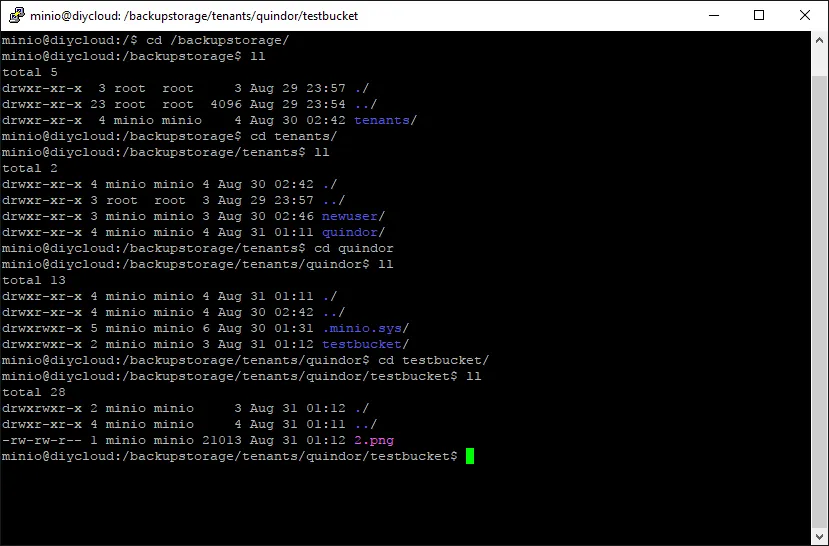Click the '-rw-rw-r--' permissions of 2.png
The height and width of the screenshot is (546, 829).
(x=42, y=440)
